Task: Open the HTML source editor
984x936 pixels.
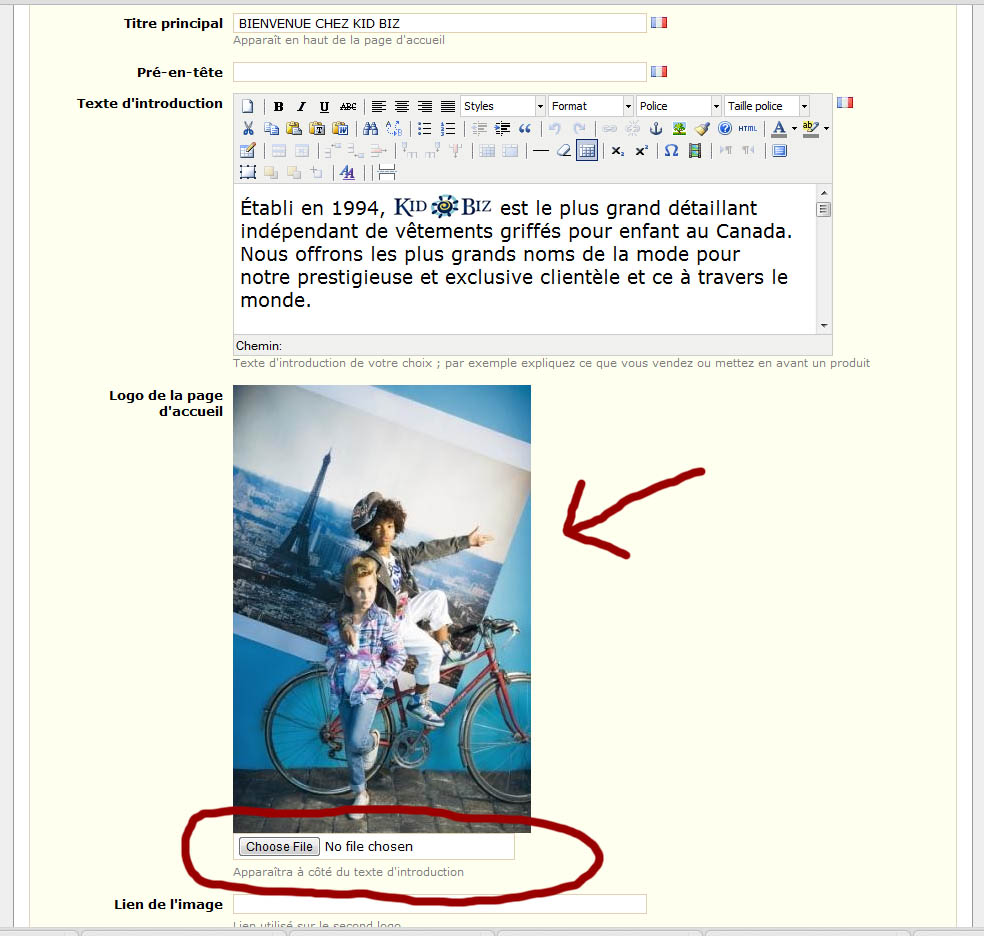Action: (747, 129)
